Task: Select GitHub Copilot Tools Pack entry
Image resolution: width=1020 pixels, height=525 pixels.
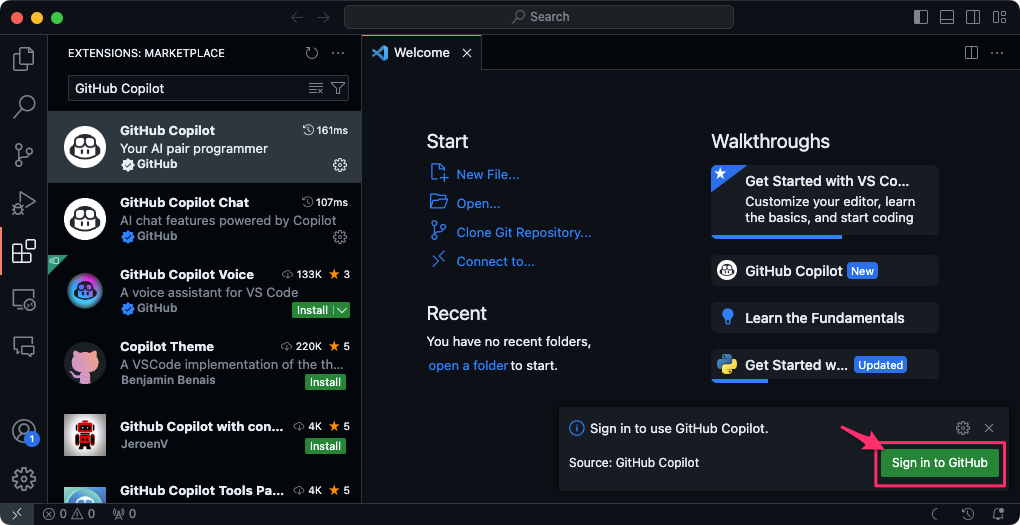Action: pos(204,491)
